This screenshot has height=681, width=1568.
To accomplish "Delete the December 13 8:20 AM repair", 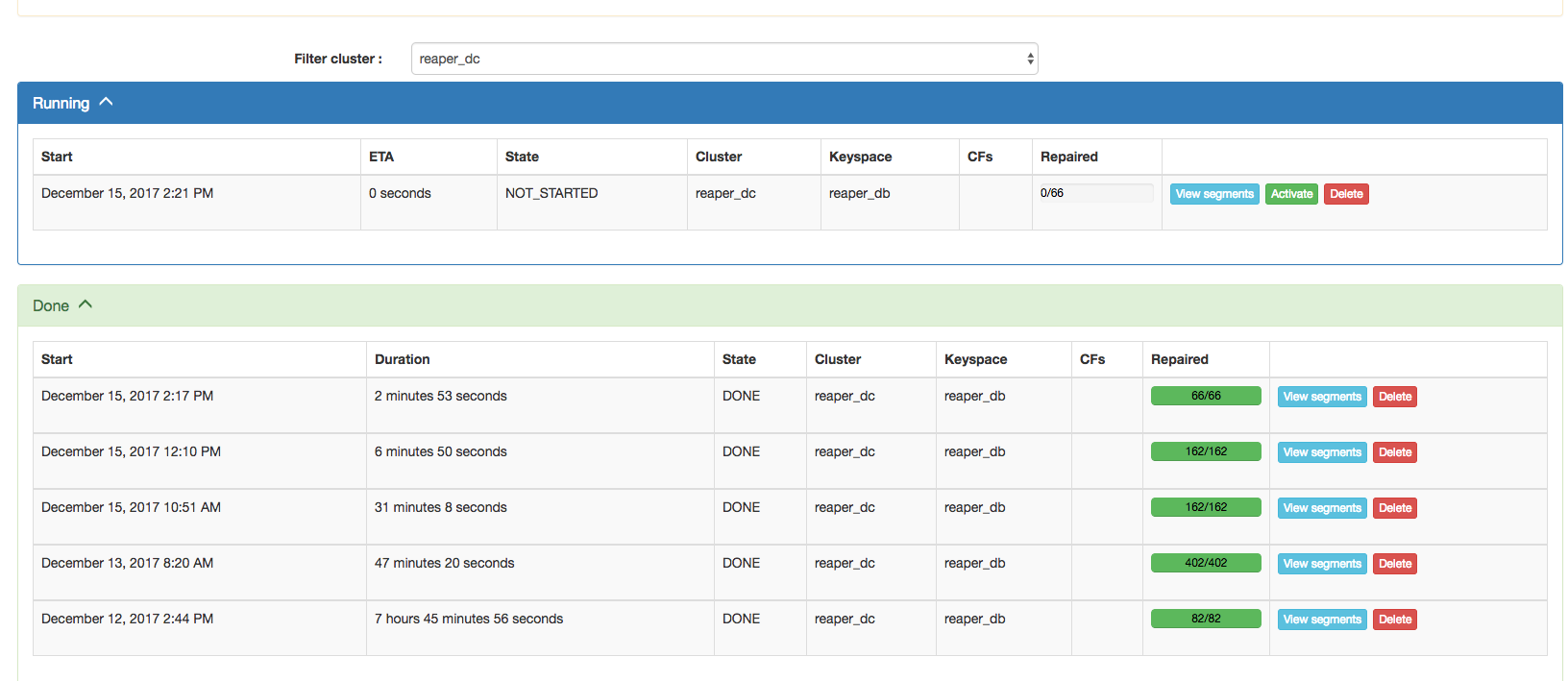I will pyautogui.click(x=1395, y=564).
